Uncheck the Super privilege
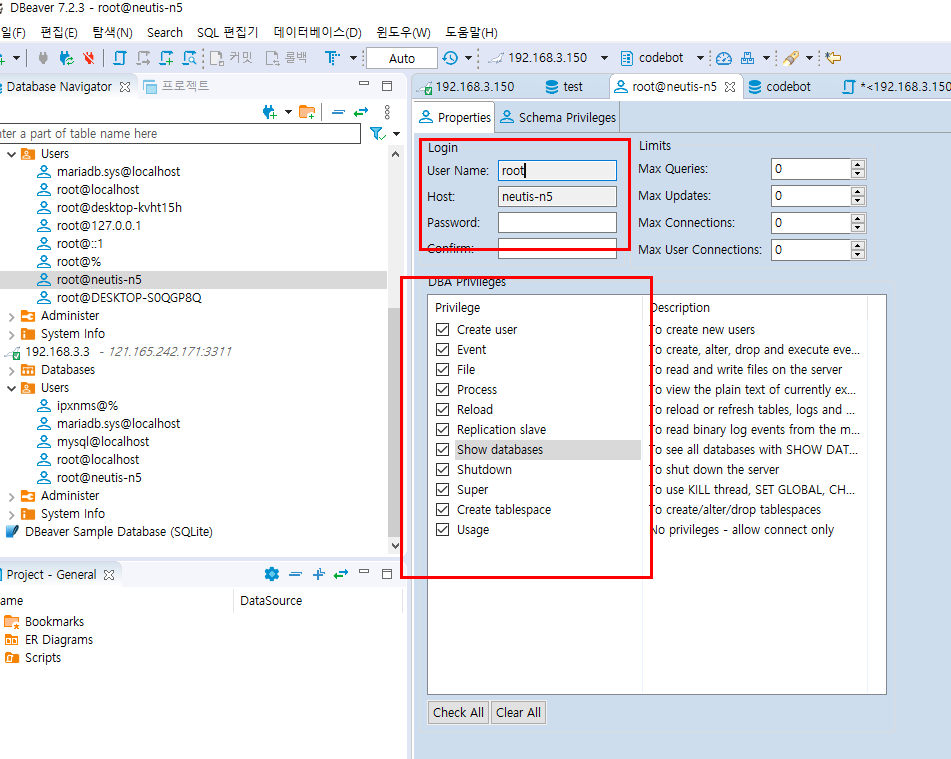This screenshot has width=951, height=759. click(443, 490)
